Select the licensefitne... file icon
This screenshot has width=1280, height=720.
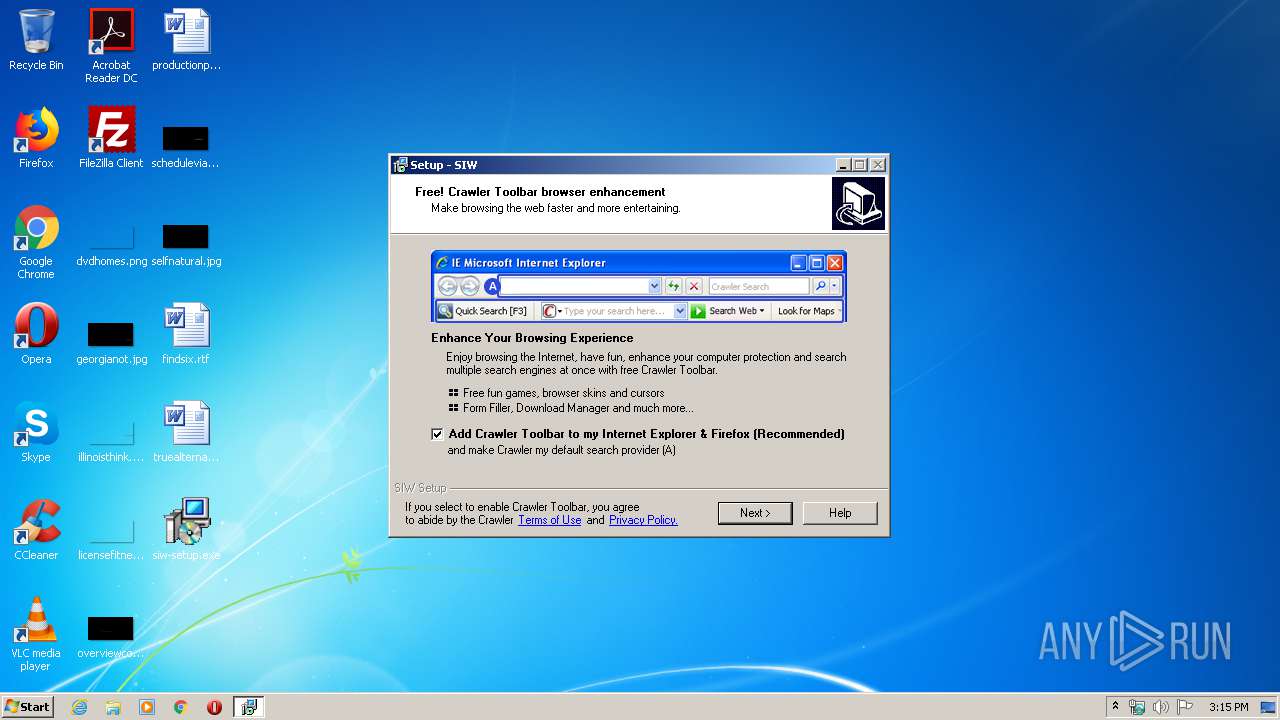coord(111,538)
